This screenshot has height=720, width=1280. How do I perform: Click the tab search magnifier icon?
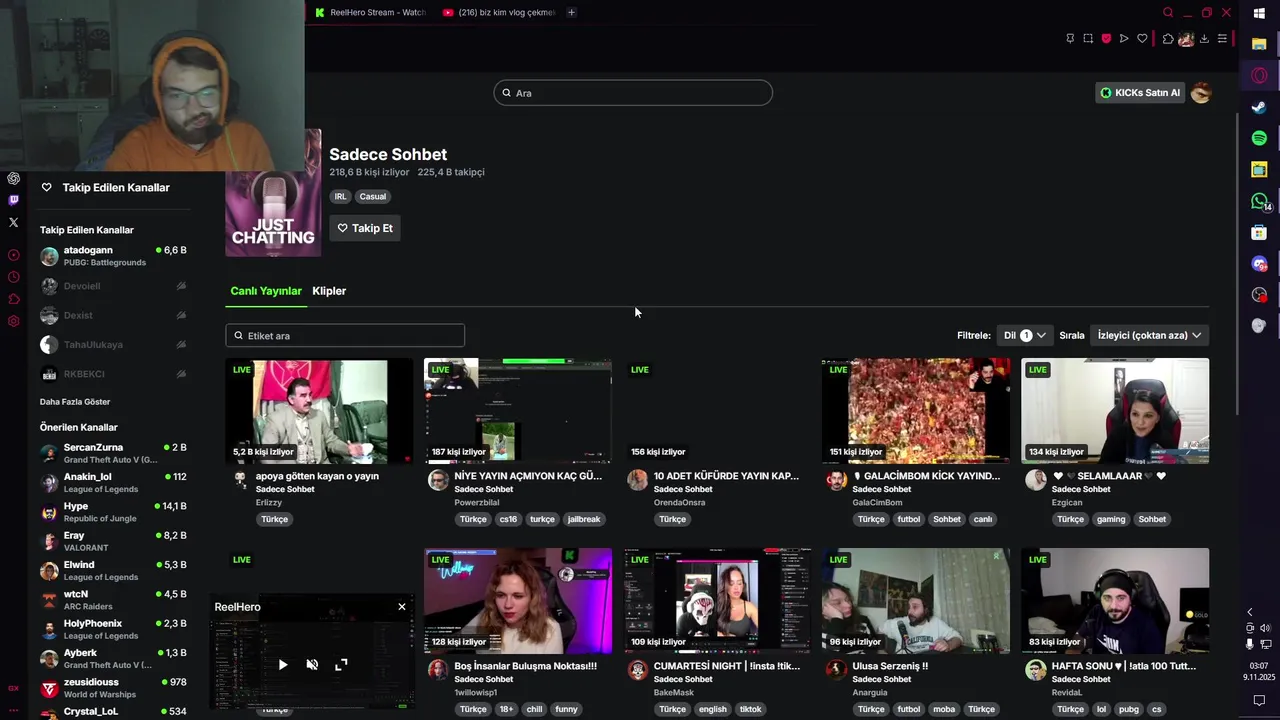tap(1168, 12)
